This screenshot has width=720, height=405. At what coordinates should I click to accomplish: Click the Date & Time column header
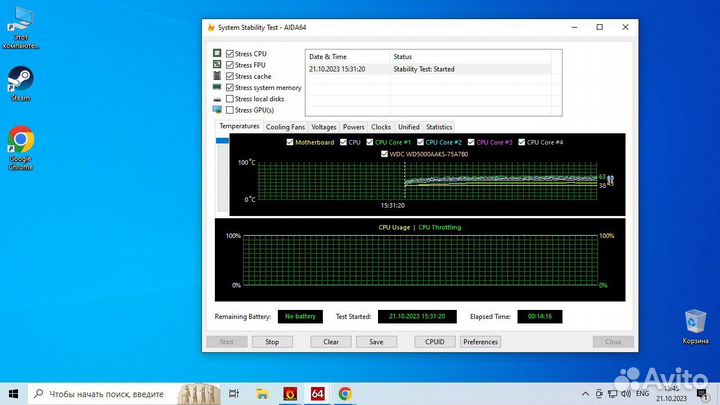[x=348, y=56]
